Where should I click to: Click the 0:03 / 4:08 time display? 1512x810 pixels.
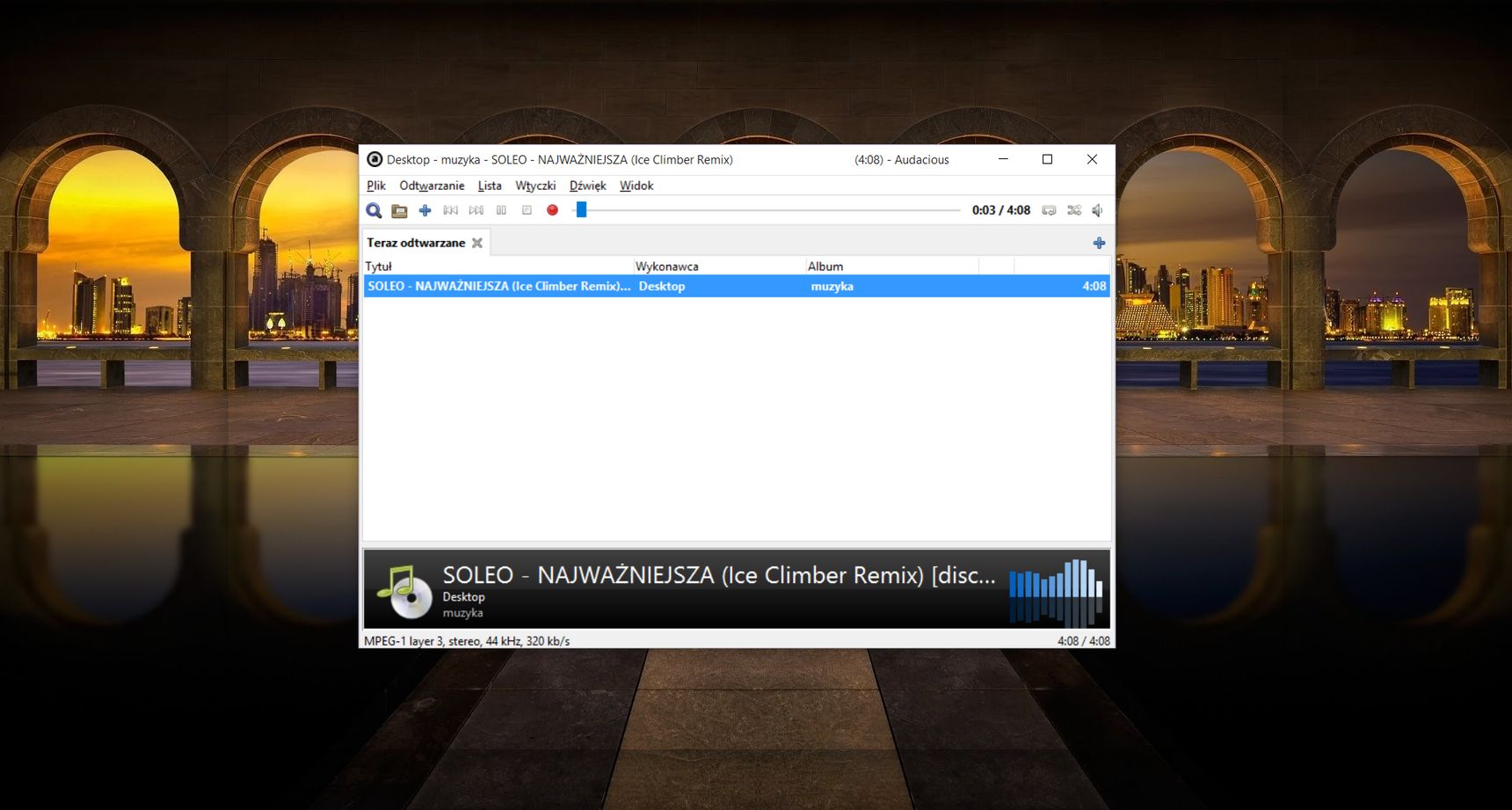(x=1001, y=210)
